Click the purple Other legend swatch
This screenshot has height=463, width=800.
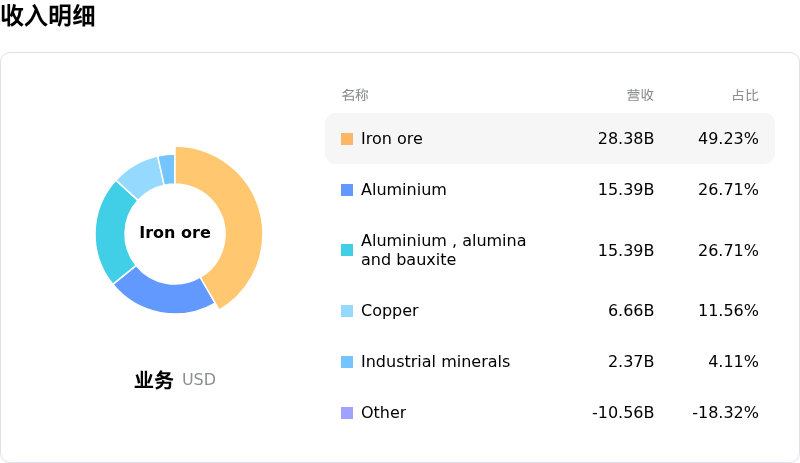(x=347, y=413)
